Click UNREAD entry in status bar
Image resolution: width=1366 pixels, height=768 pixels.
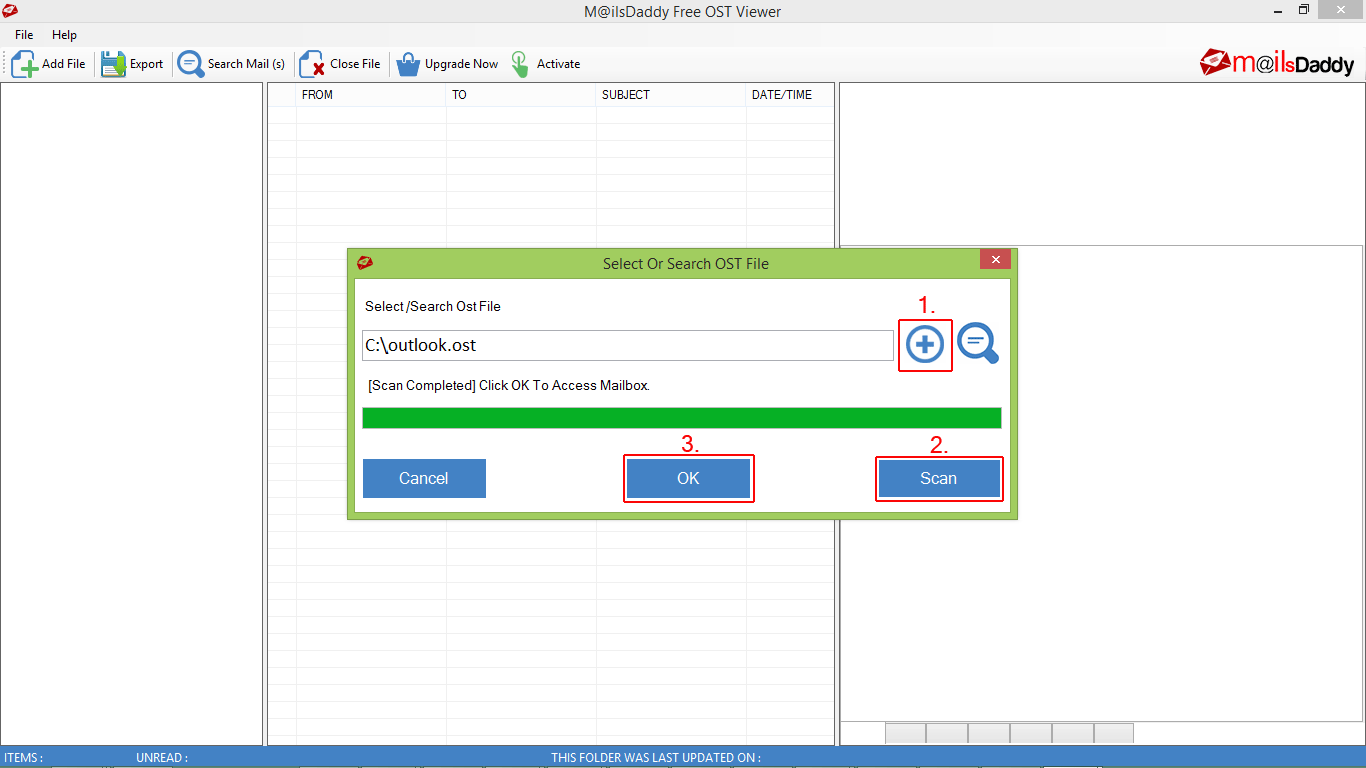162,758
